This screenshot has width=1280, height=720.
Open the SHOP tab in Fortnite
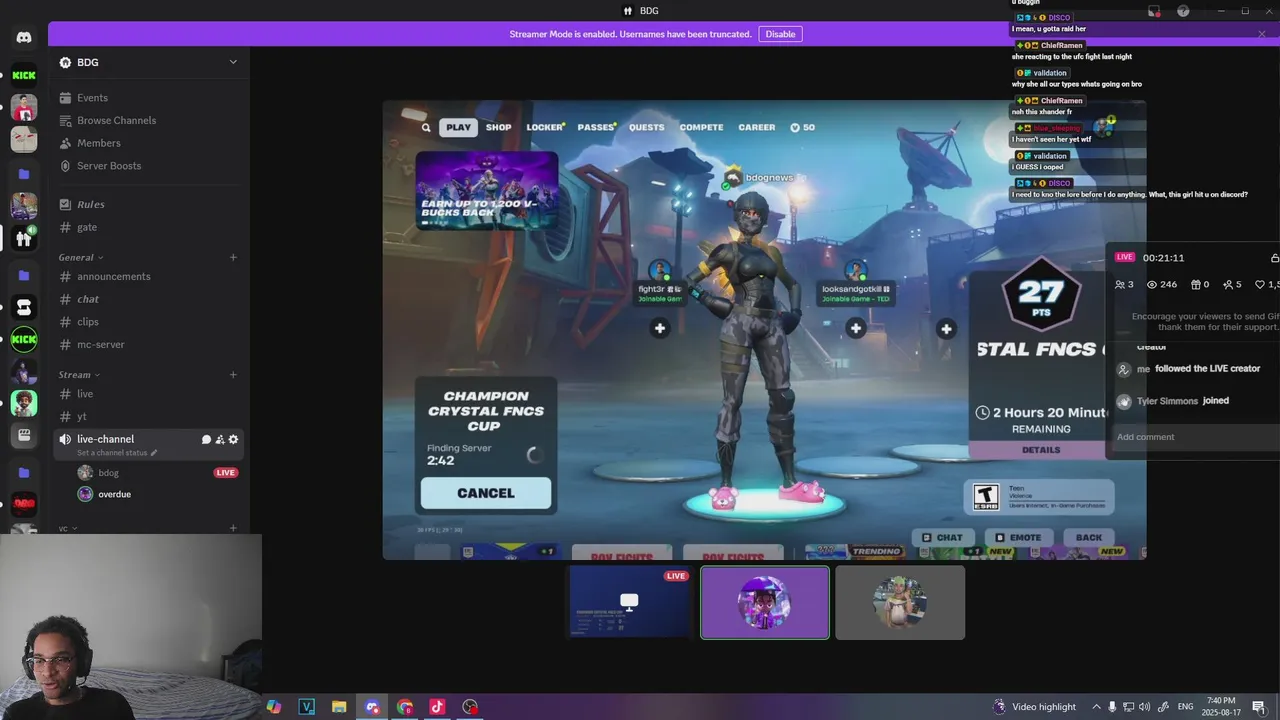pos(498,127)
